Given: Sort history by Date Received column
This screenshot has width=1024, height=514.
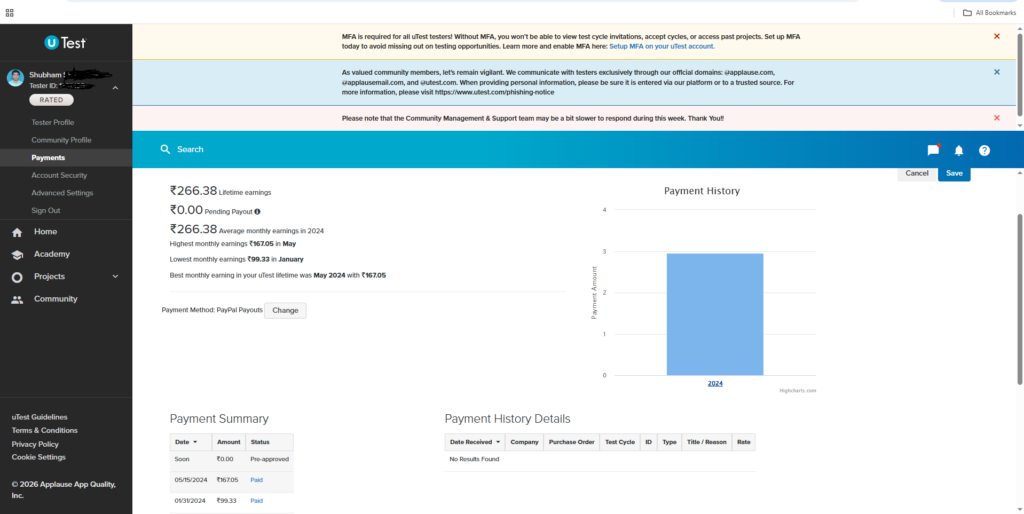Looking at the screenshot, I should coord(474,441).
